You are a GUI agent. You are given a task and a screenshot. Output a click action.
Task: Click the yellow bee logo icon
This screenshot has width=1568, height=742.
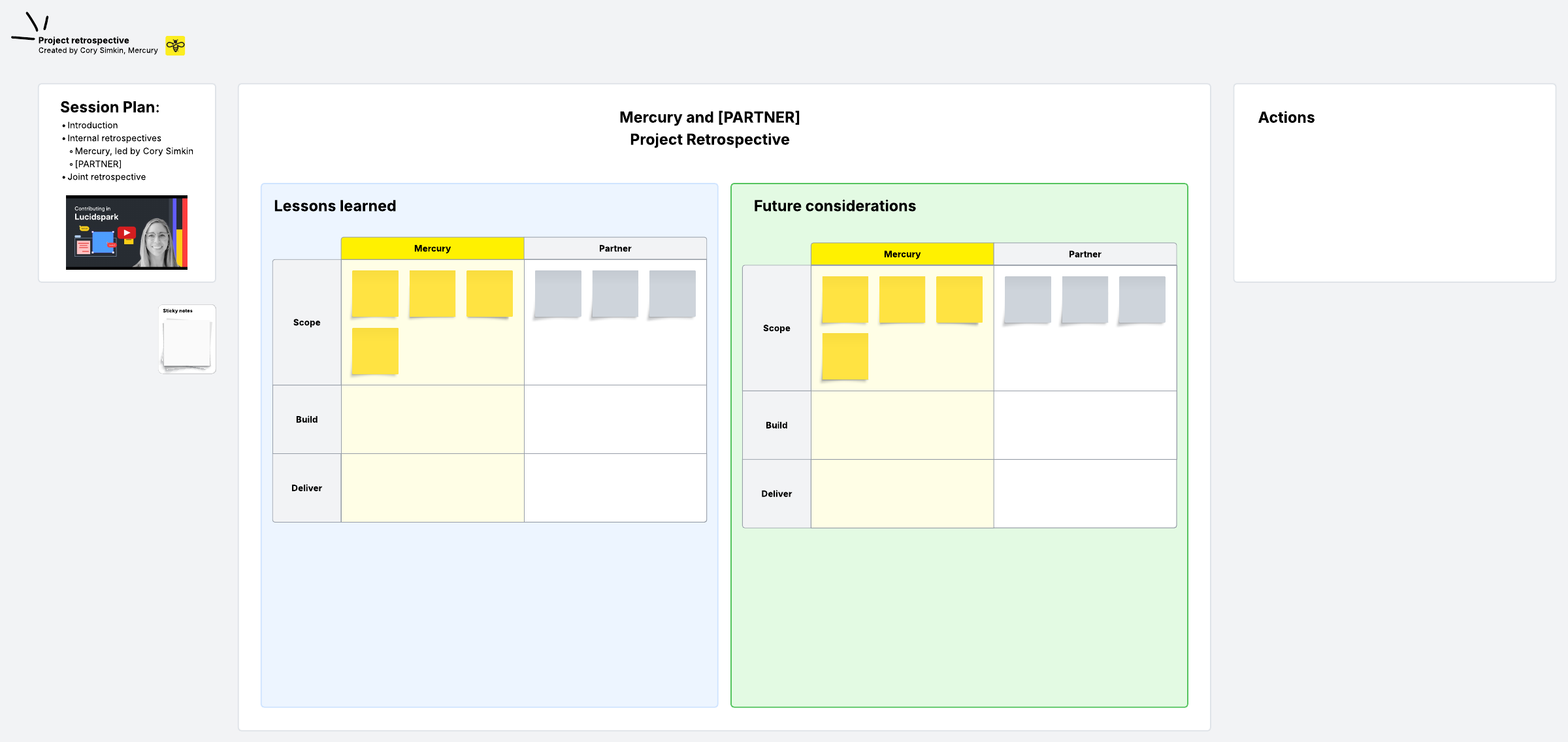click(175, 46)
